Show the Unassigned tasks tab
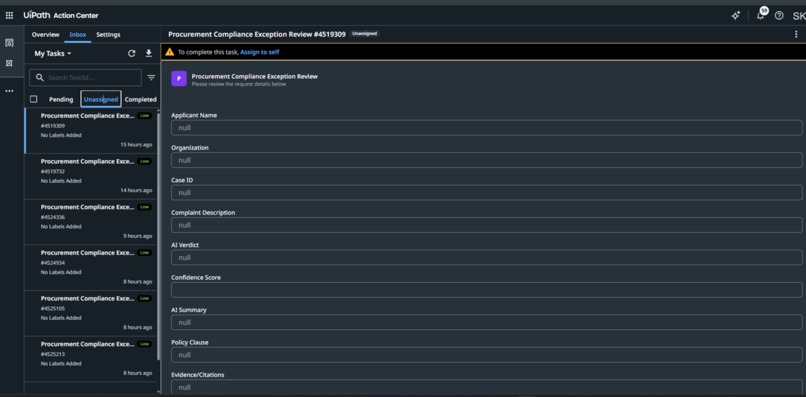 [101, 99]
